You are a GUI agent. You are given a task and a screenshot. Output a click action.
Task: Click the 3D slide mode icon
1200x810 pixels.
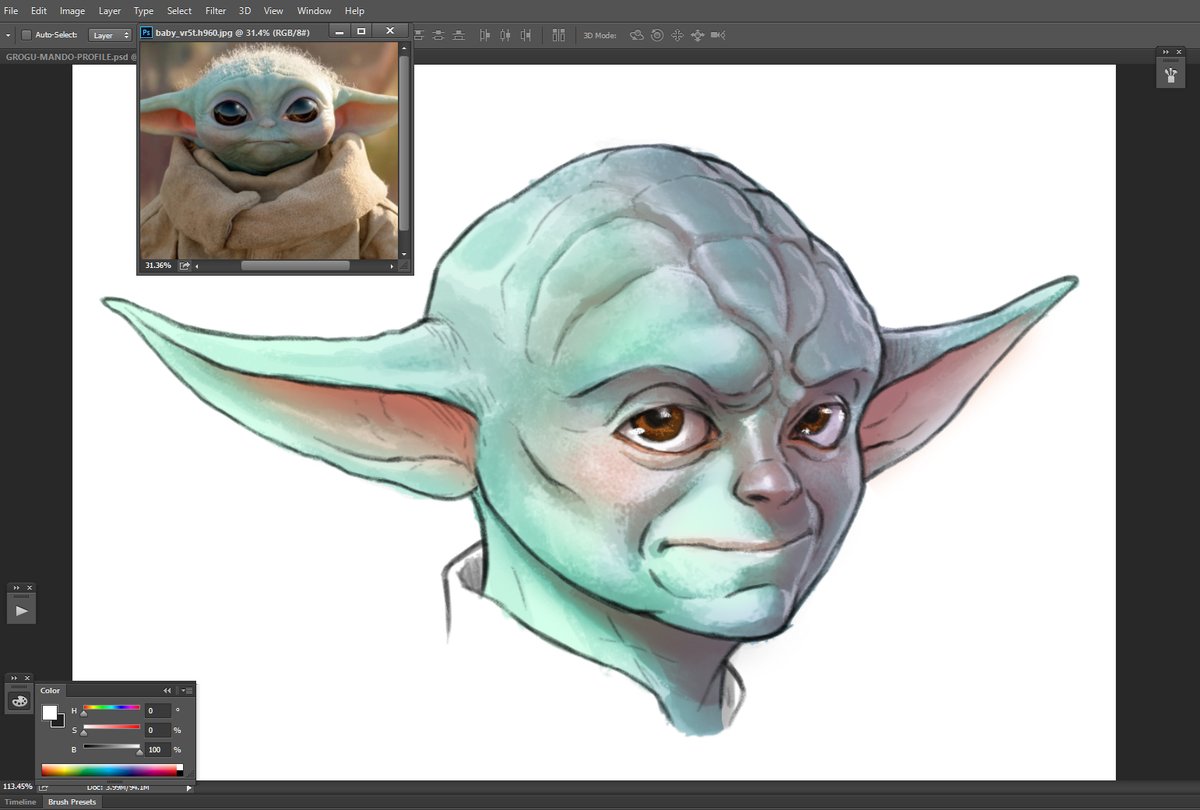point(697,35)
